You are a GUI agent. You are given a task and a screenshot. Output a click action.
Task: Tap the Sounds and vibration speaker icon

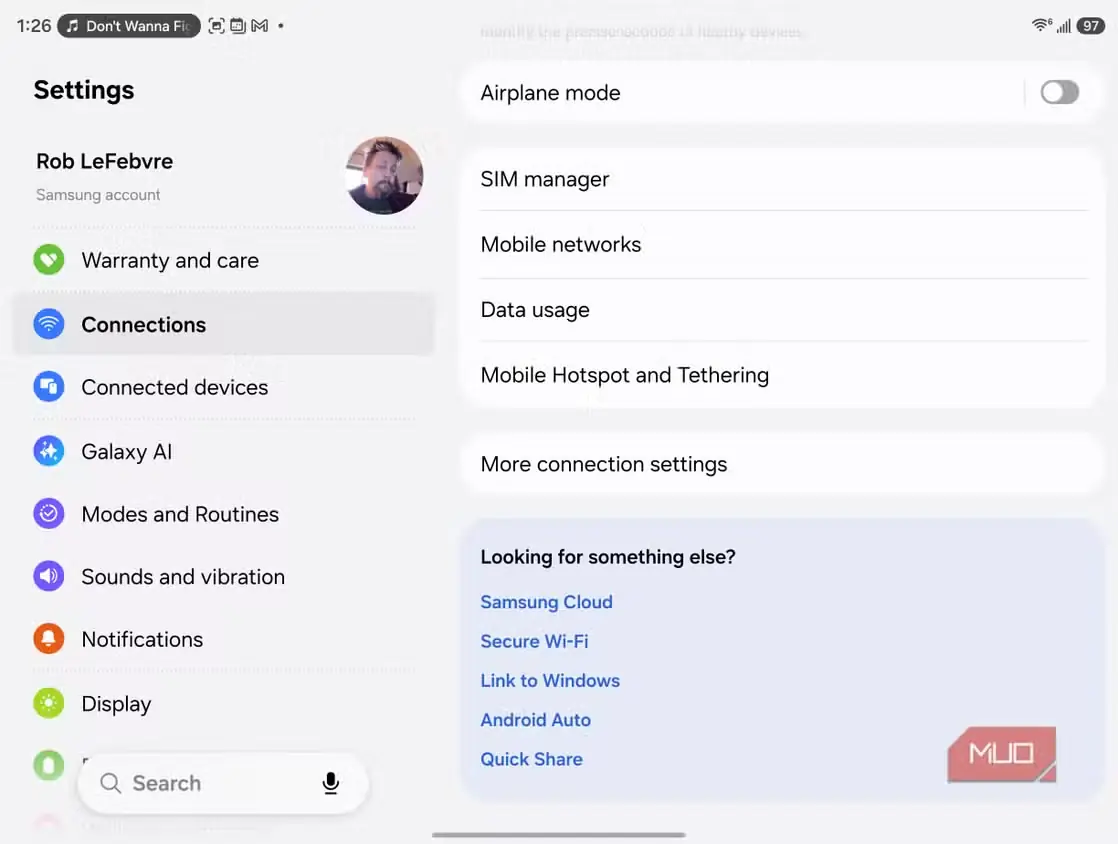click(x=48, y=576)
